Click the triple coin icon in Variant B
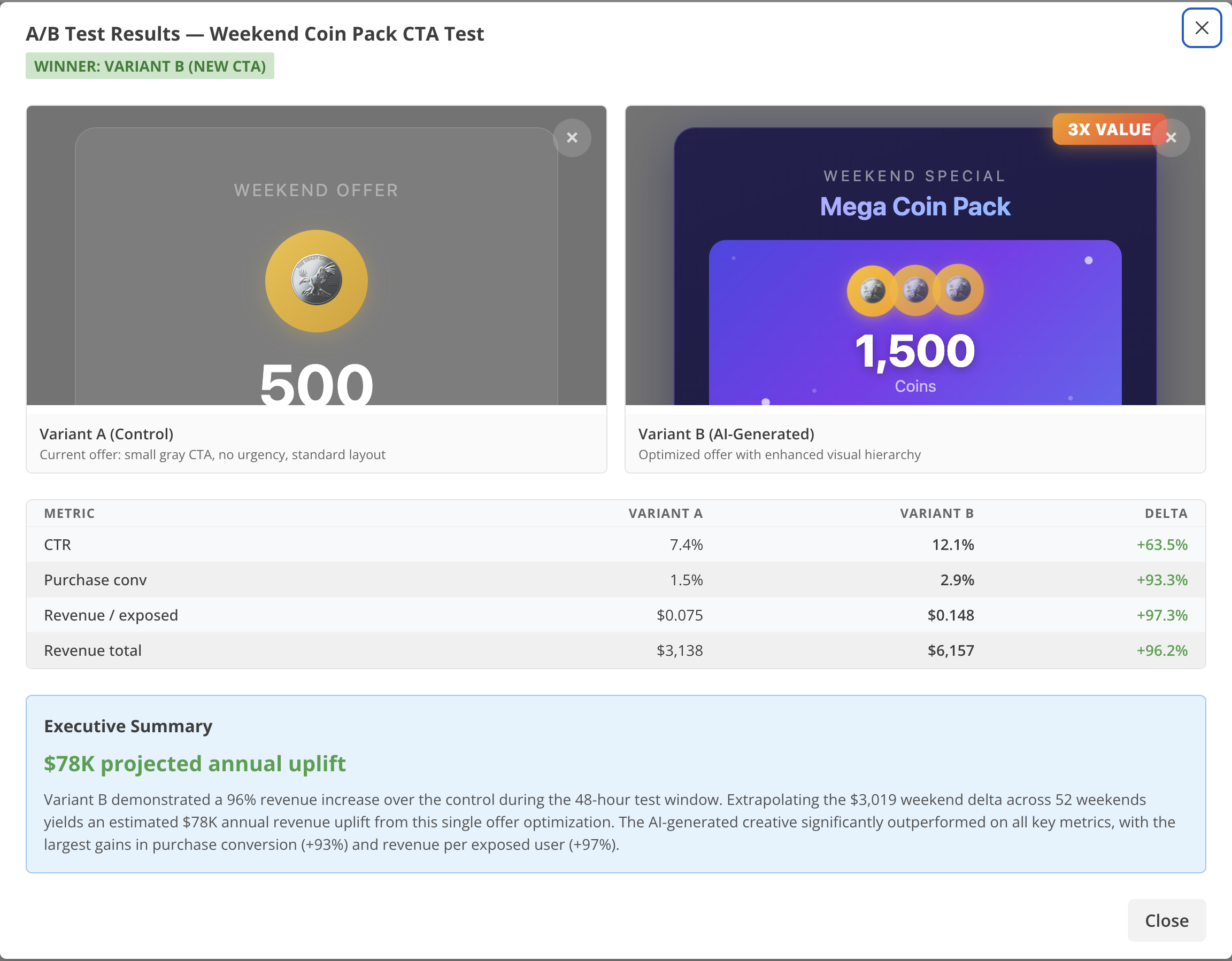1232x961 pixels. click(915, 290)
